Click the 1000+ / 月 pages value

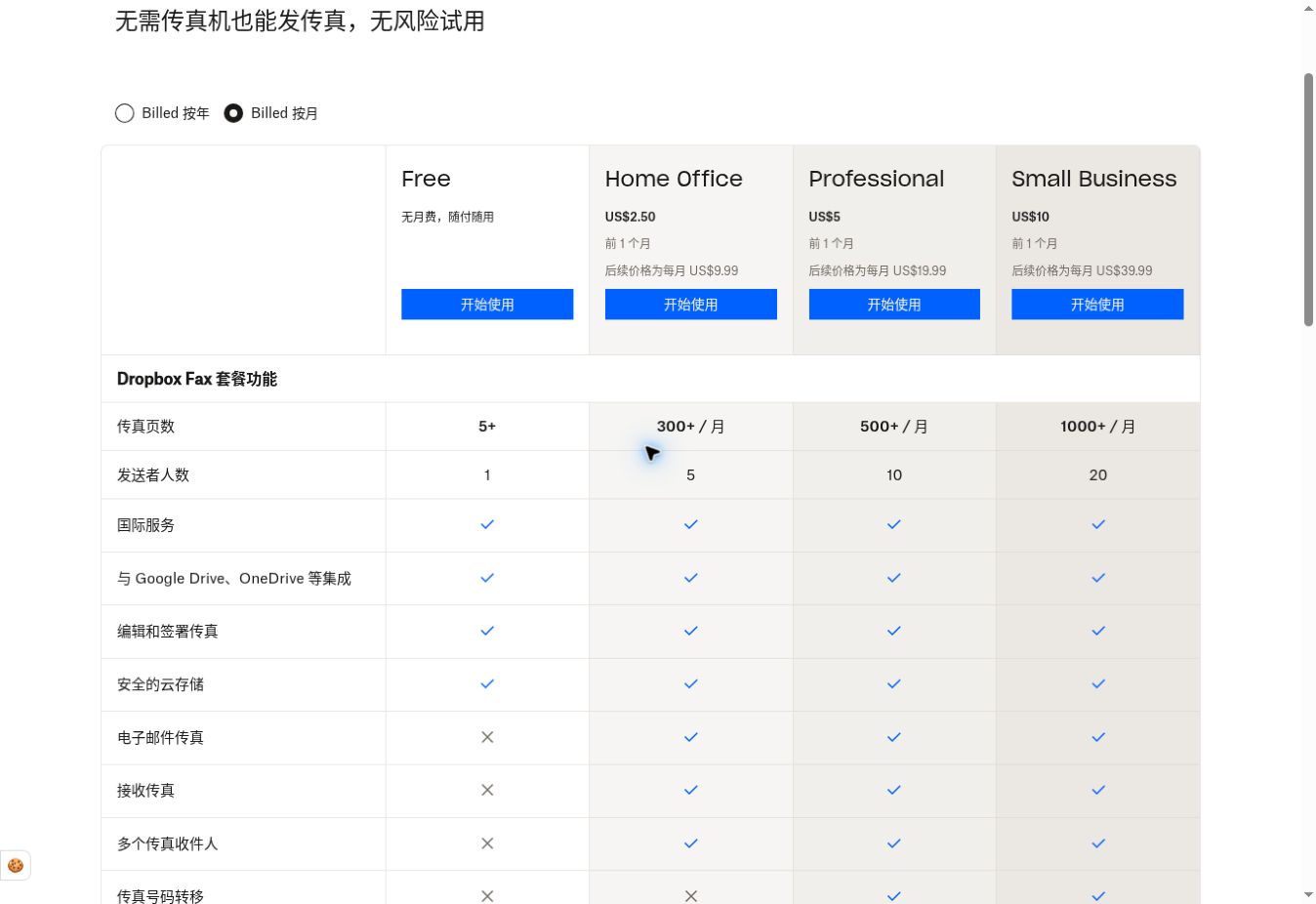point(1098,427)
